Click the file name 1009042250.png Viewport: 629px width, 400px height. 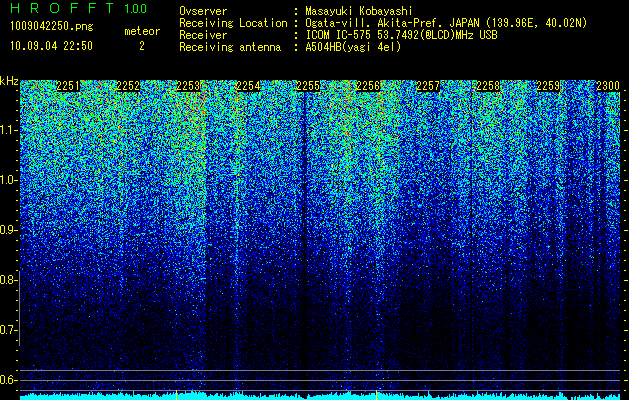(x=52, y=27)
